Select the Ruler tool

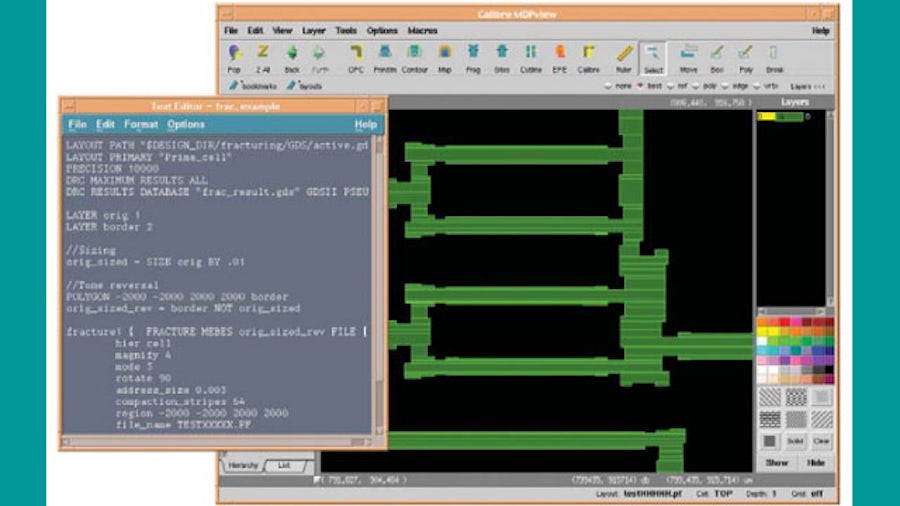click(x=624, y=59)
